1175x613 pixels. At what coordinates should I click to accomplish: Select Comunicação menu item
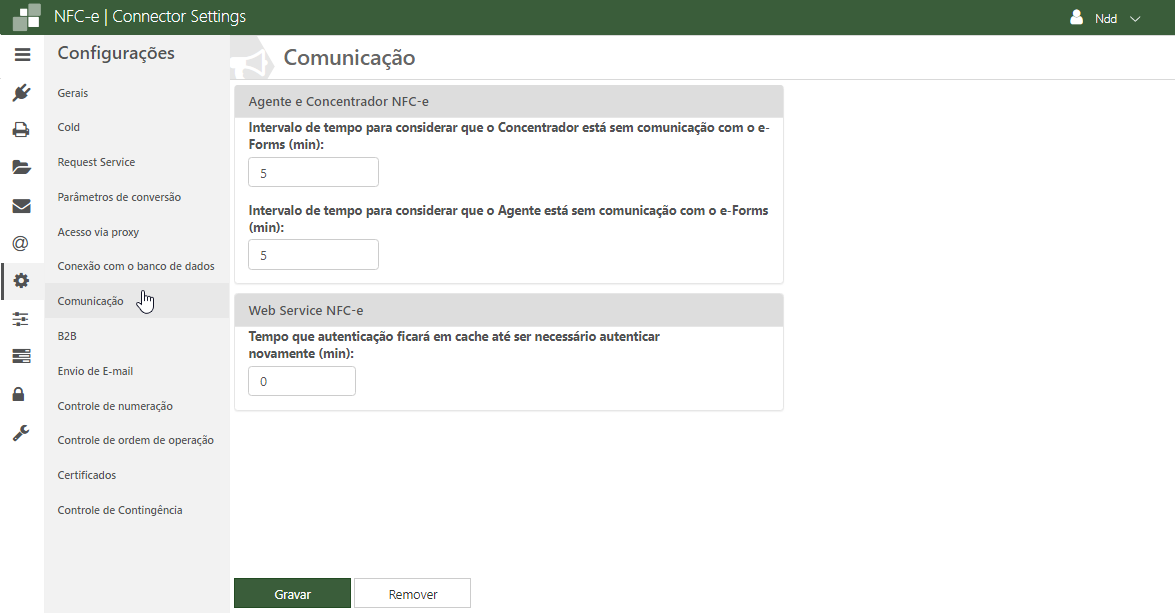136,301
